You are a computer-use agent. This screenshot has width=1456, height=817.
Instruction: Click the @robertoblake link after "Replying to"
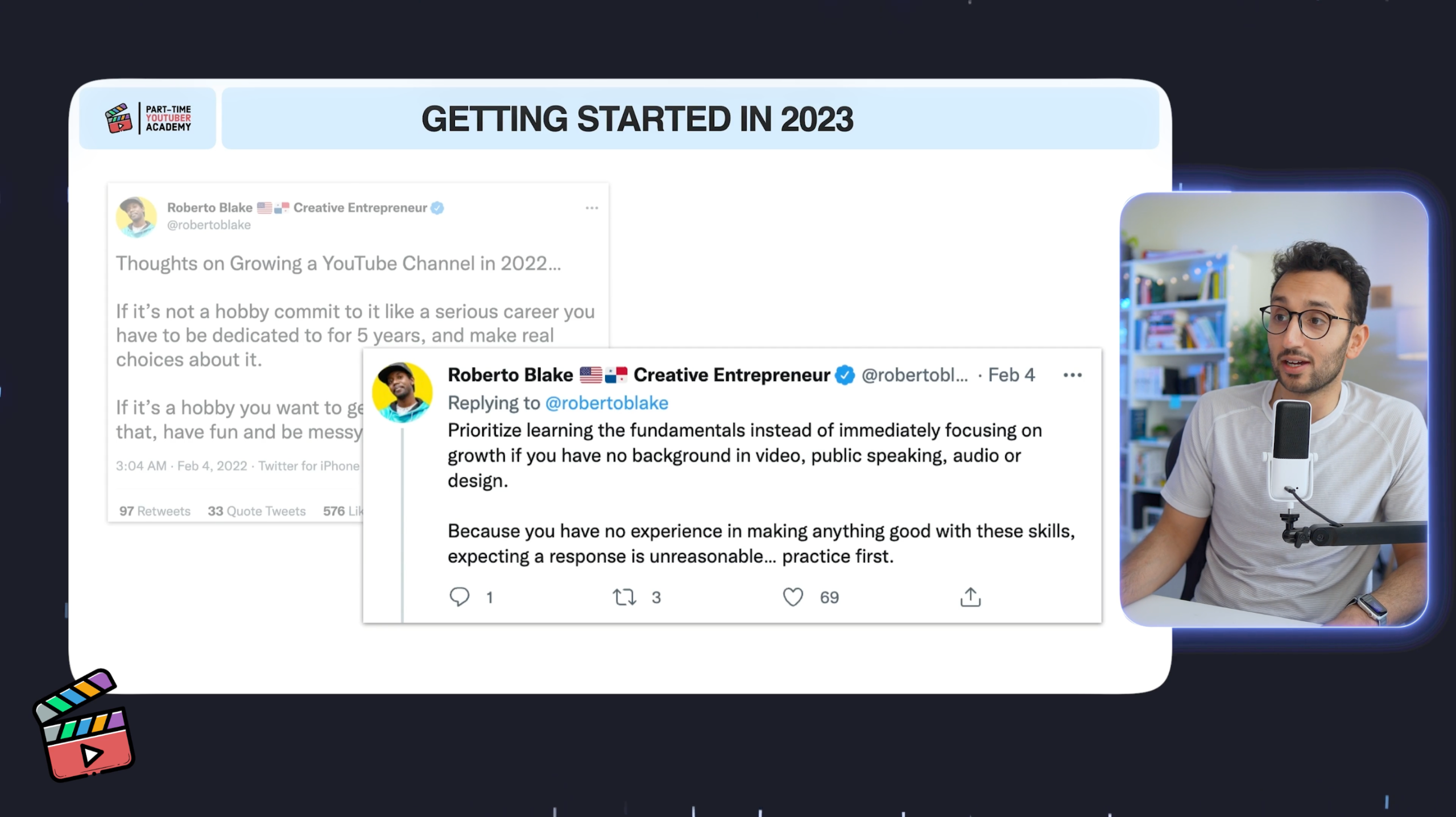(x=606, y=403)
